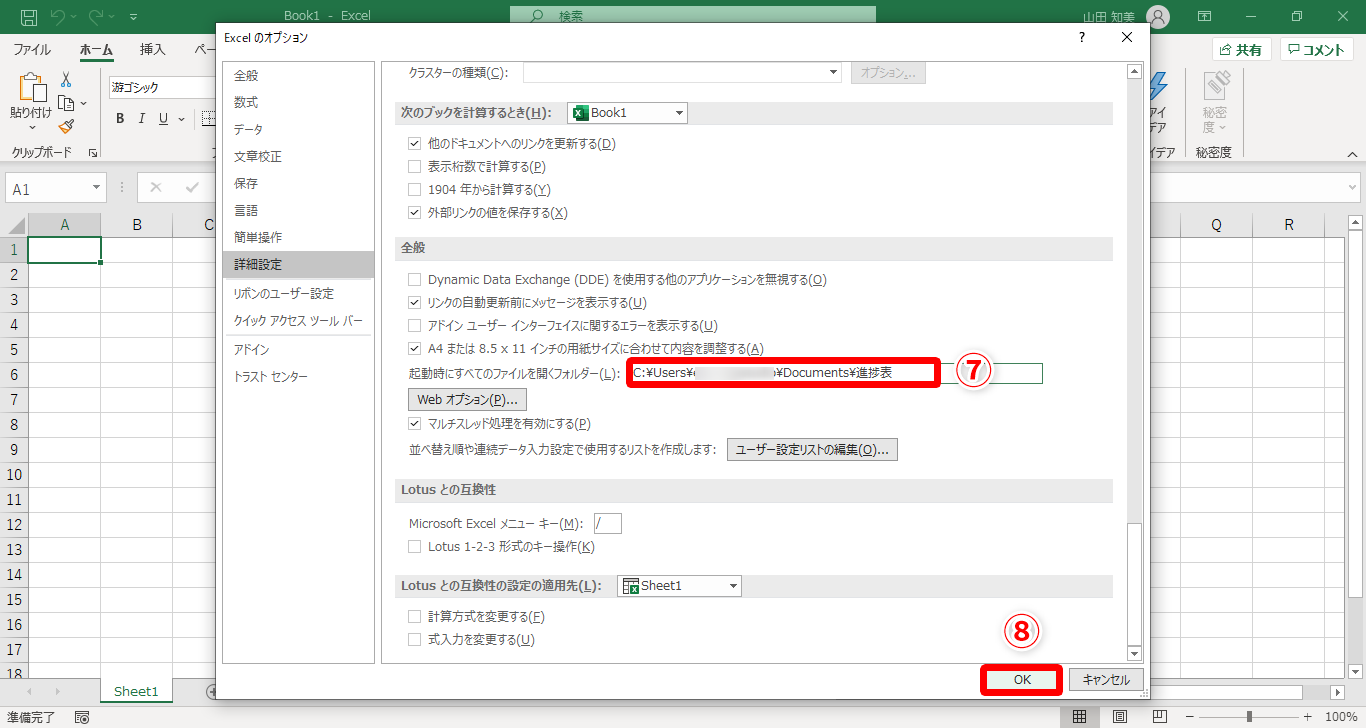Expand the Copy button dropdown arrow
Image resolution: width=1366 pixels, height=728 pixels.
pos(83,103)
